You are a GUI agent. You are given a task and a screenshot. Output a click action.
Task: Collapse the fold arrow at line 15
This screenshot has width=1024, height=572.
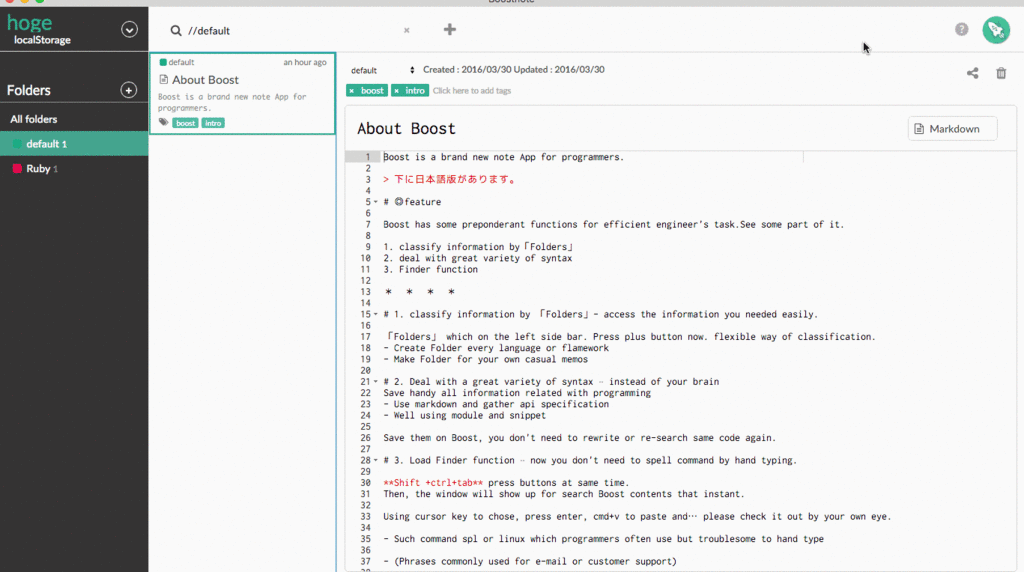point(376,314)
